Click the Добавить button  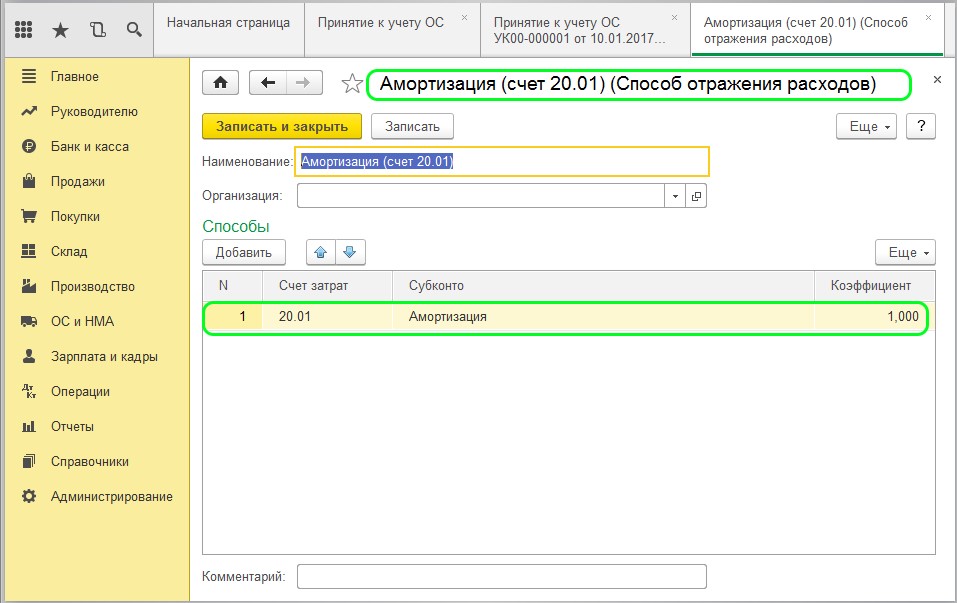[x=244, y=252]
